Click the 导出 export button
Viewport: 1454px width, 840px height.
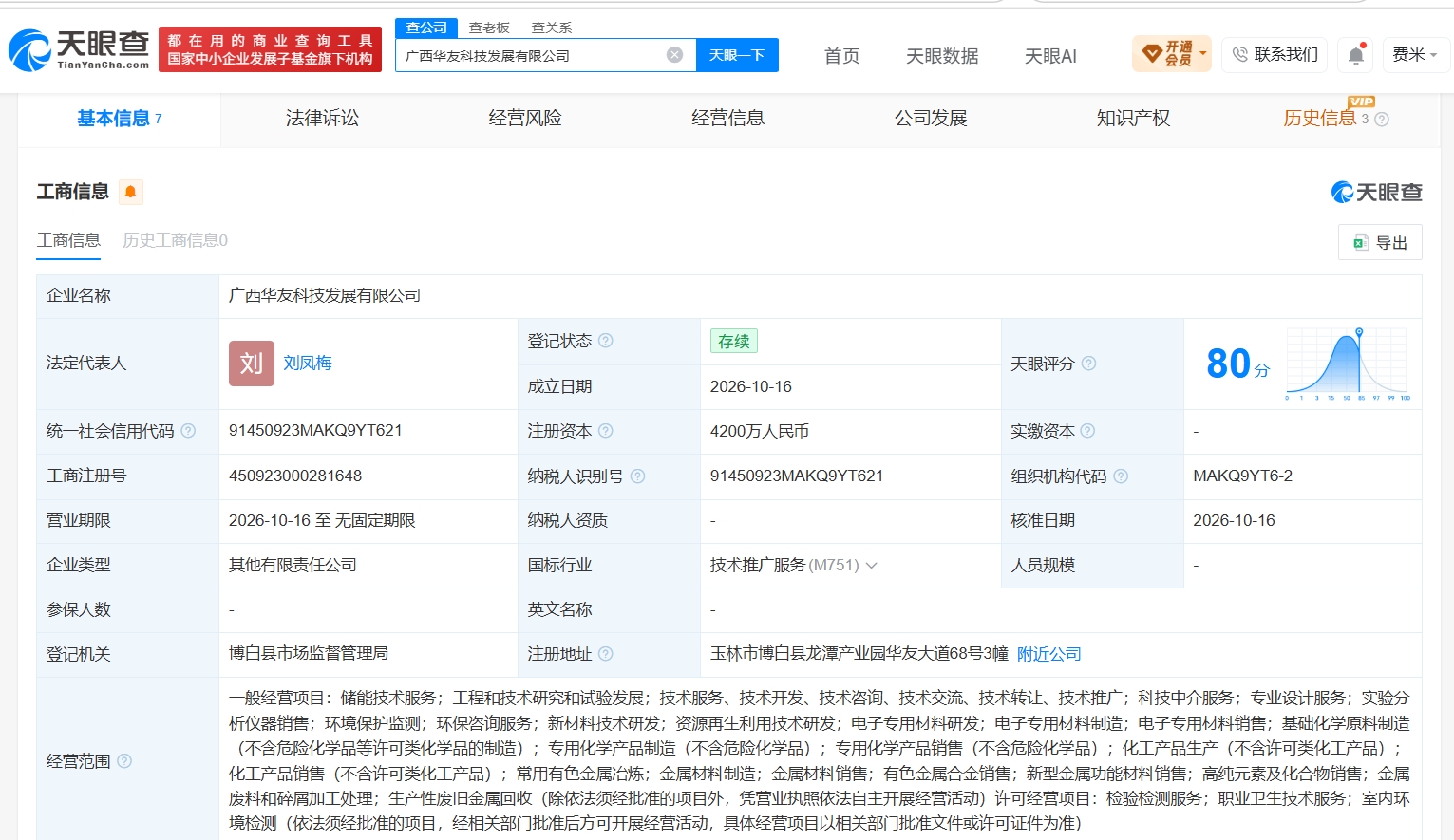coord(1381,243)
